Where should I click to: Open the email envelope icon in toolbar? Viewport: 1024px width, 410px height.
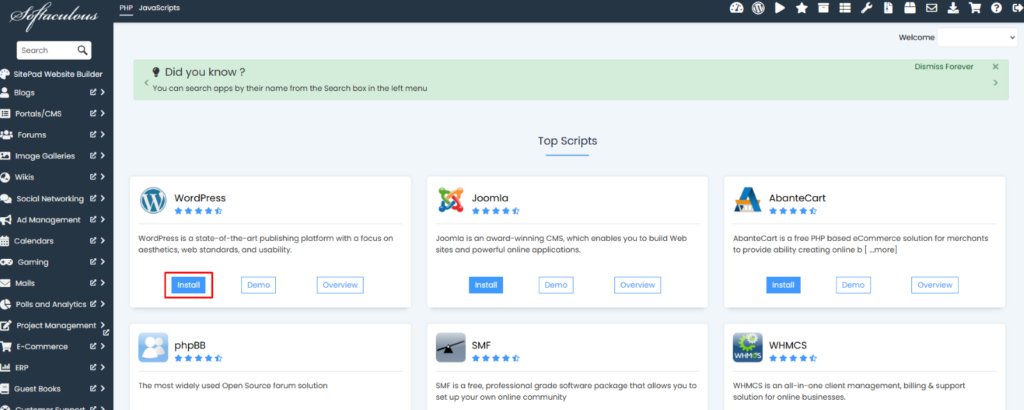click(931, 8)
